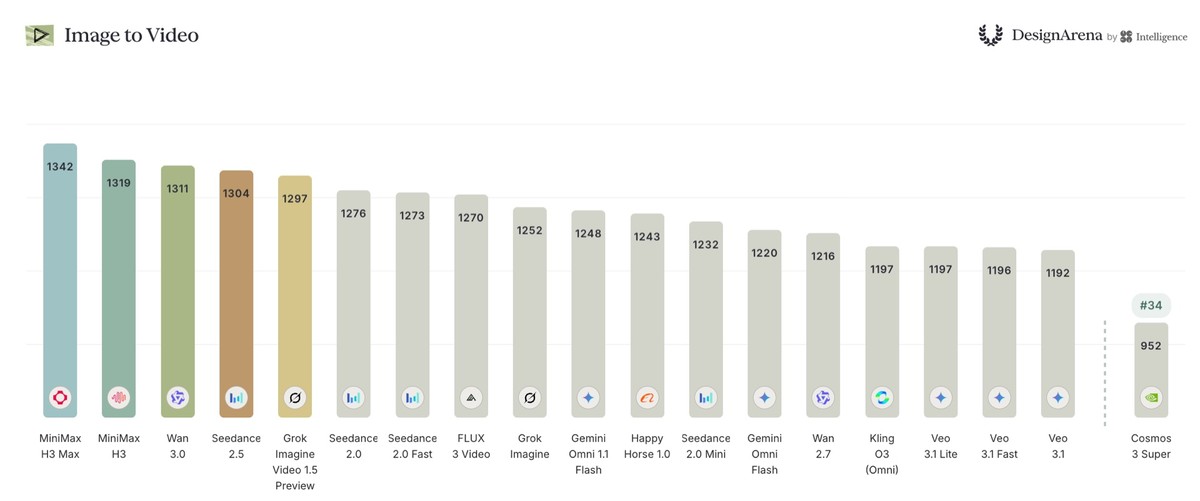
Task: Click the Wan 3.0 model icon
Action: (177, 397)
